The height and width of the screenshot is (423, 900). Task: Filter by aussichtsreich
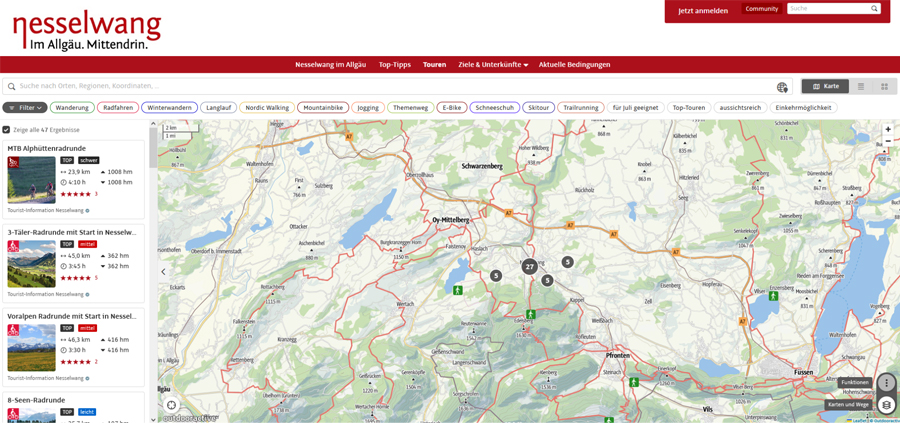click(740, 107)
